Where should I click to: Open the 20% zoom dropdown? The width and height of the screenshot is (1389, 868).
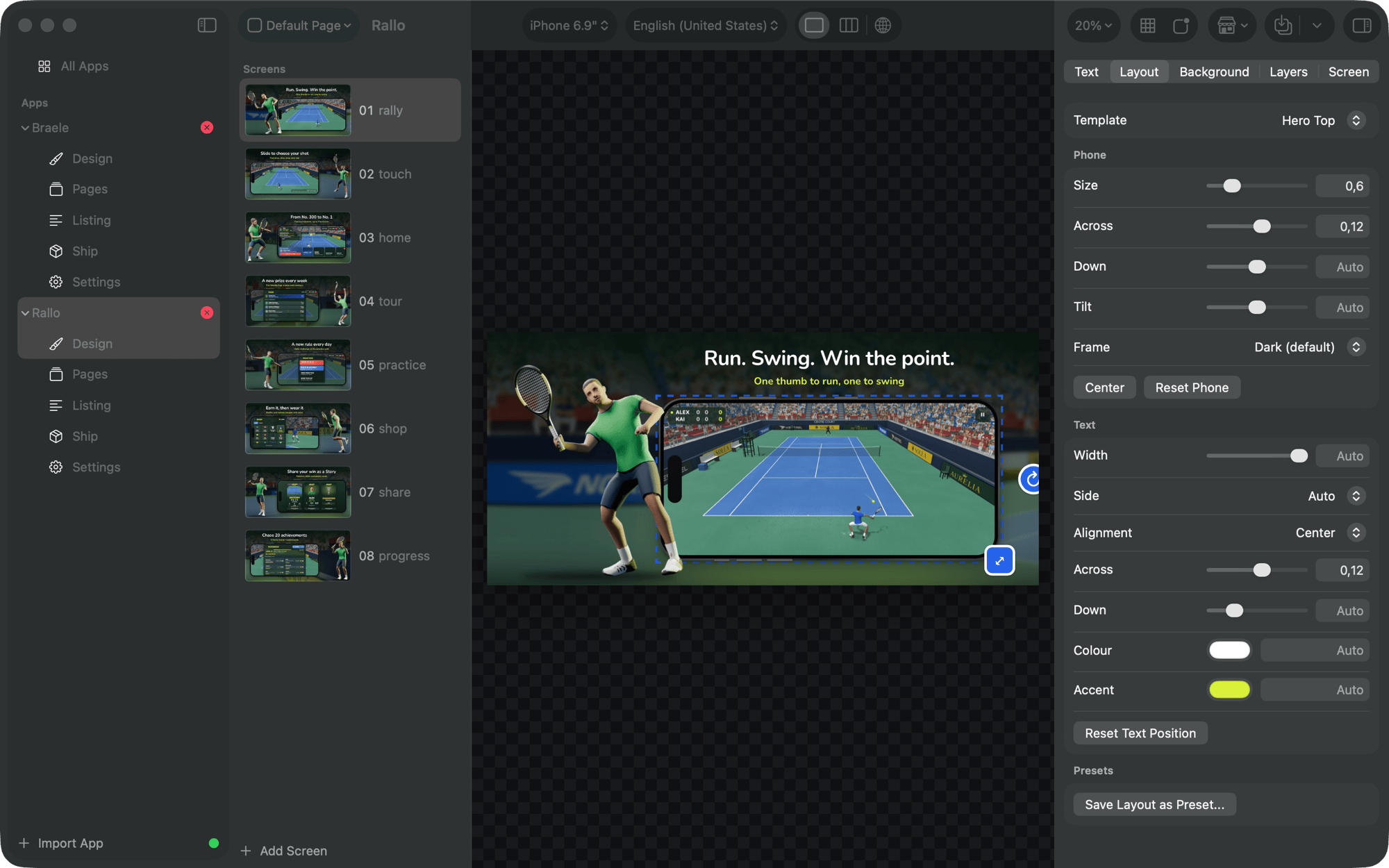coord(1094,26)
